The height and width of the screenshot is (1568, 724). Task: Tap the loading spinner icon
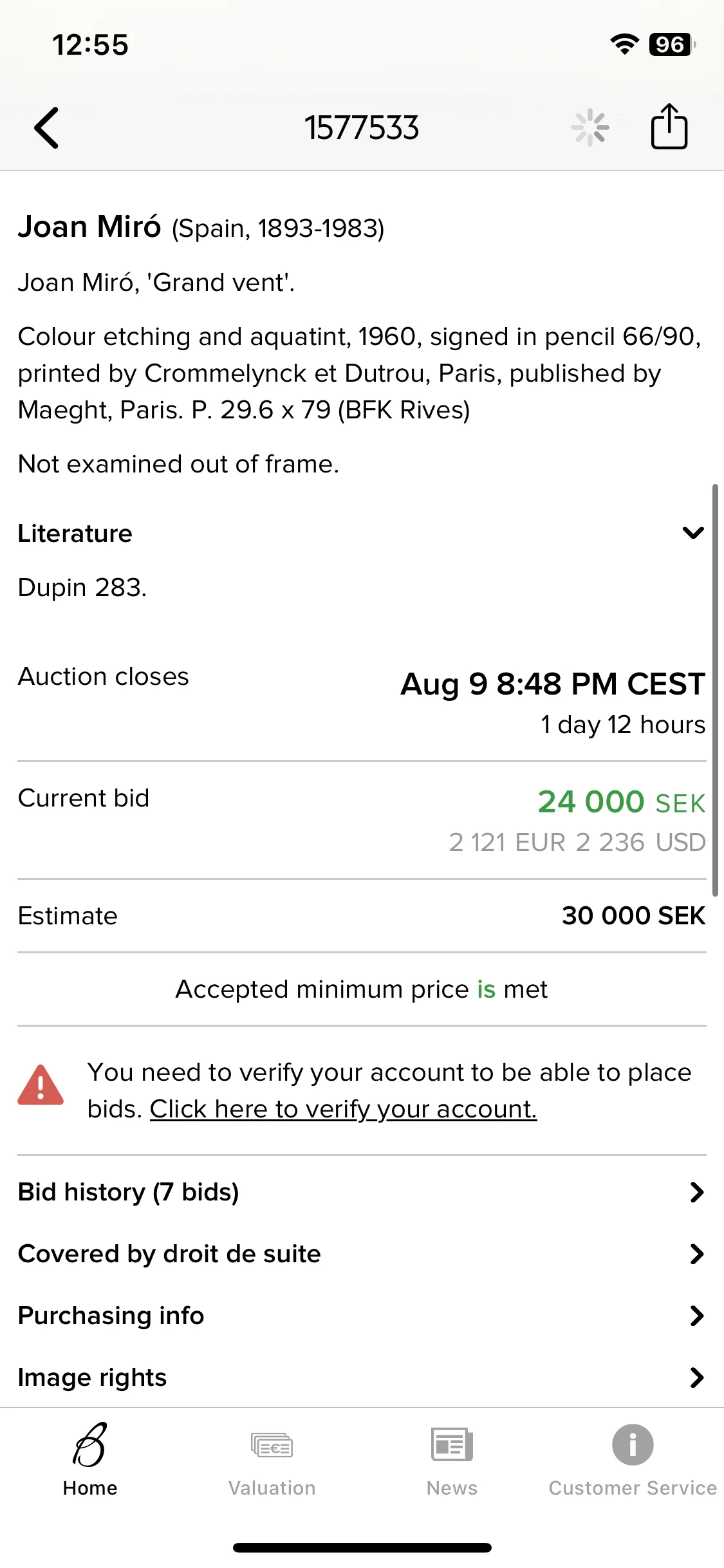point(590,128)
